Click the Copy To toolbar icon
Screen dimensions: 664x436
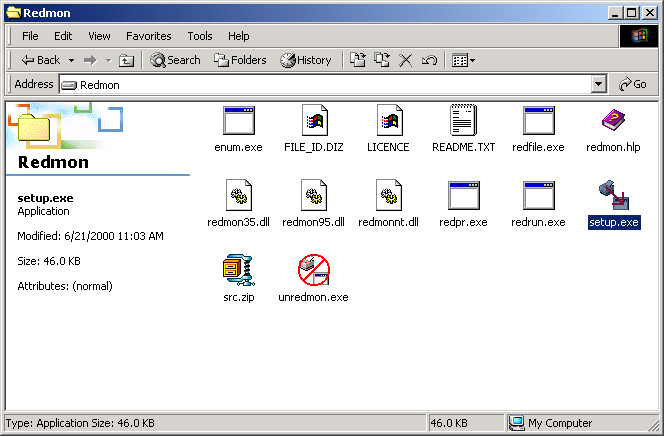382,60
